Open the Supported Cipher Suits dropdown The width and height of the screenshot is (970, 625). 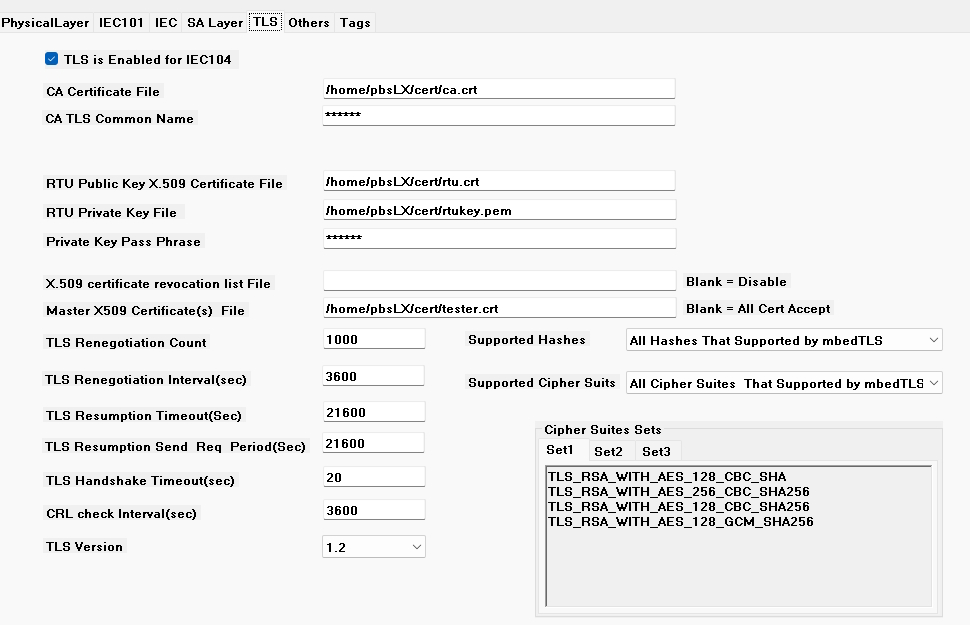782,383
